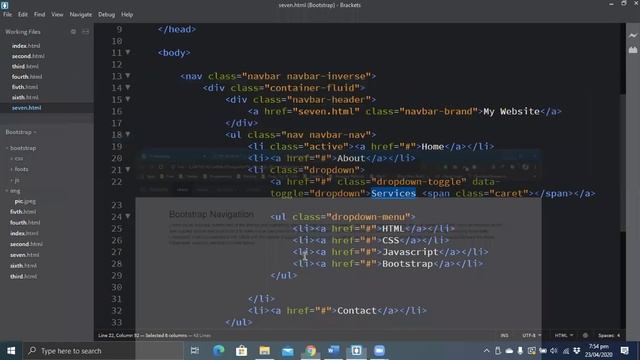Viewport: 640px width, 360px height.
Task: Collapse the navbar-nav ul fold at line 18
Action: point(128,134)
